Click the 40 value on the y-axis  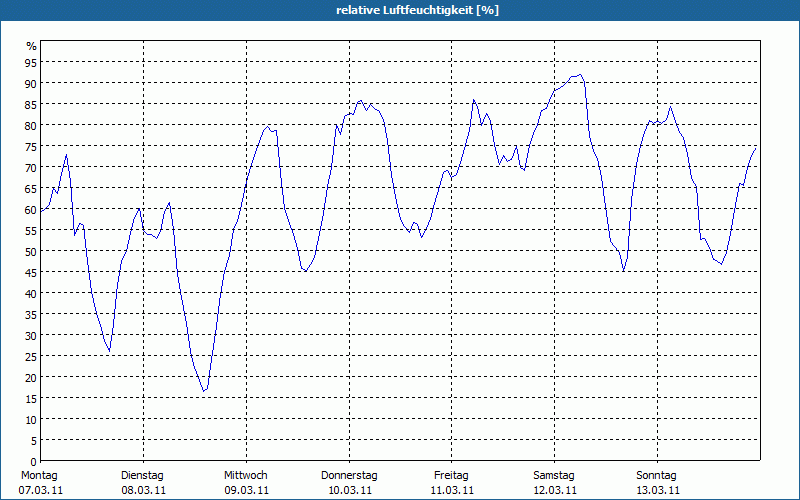point(31,293)
